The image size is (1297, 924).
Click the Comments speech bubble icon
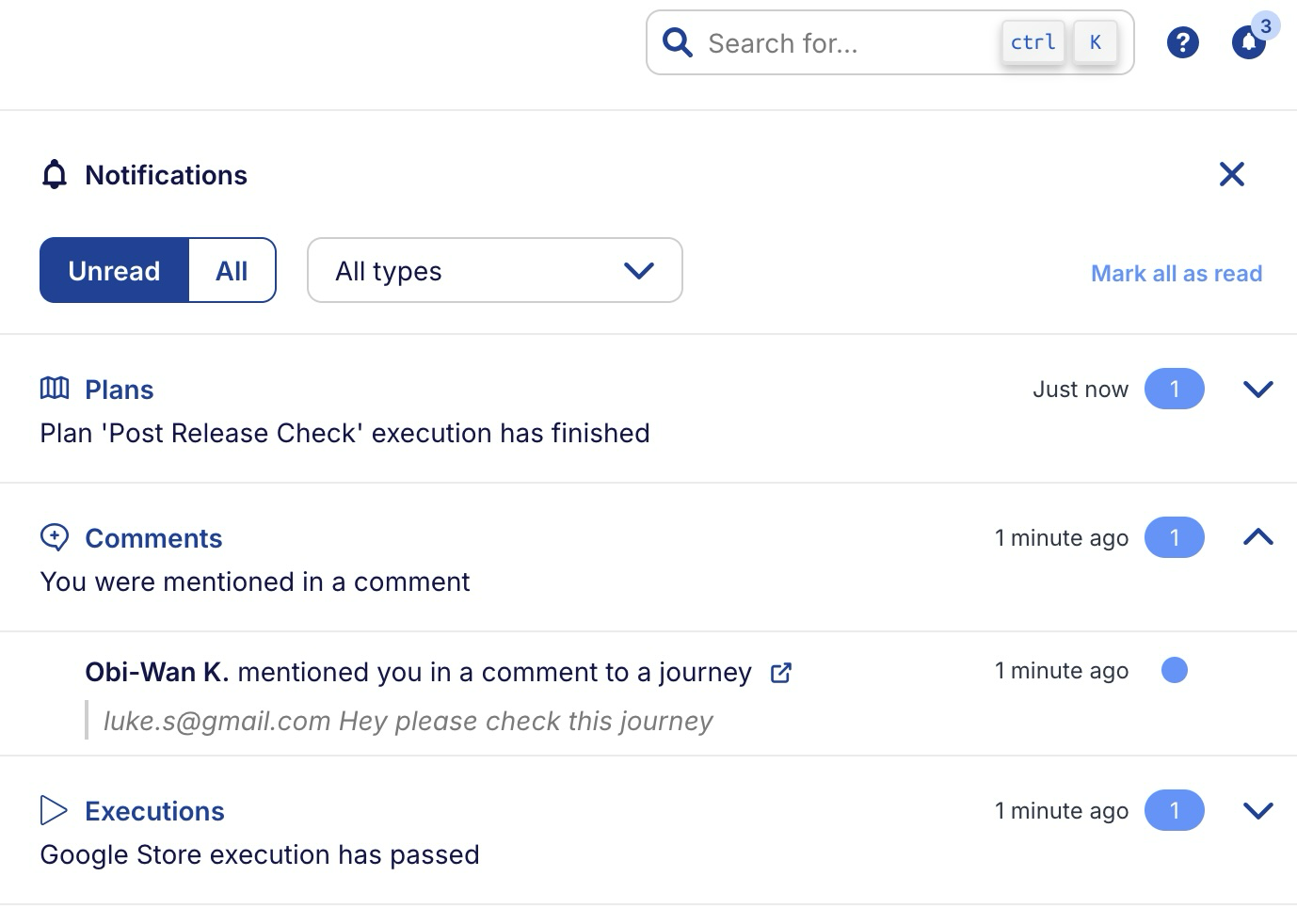tap(55, 537)
